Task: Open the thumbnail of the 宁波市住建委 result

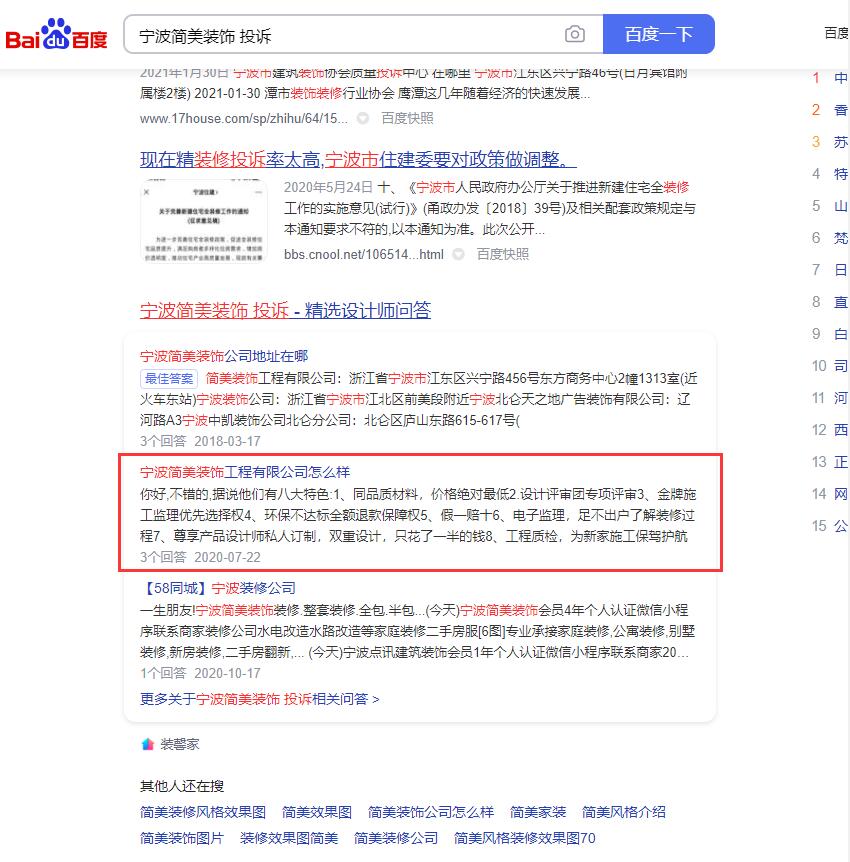Action: click(204, 221)
